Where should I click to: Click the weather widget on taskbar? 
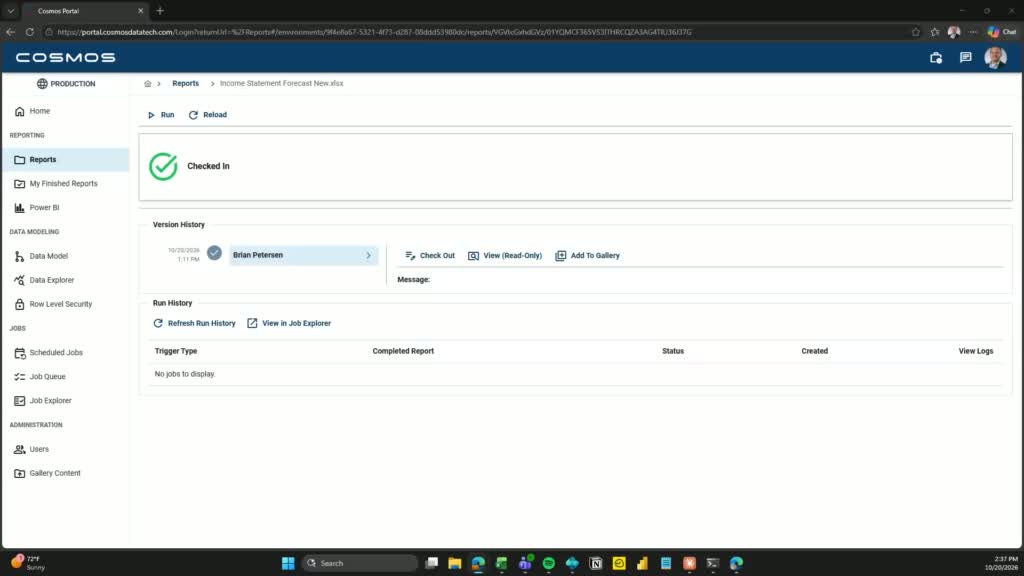point(28,563)
